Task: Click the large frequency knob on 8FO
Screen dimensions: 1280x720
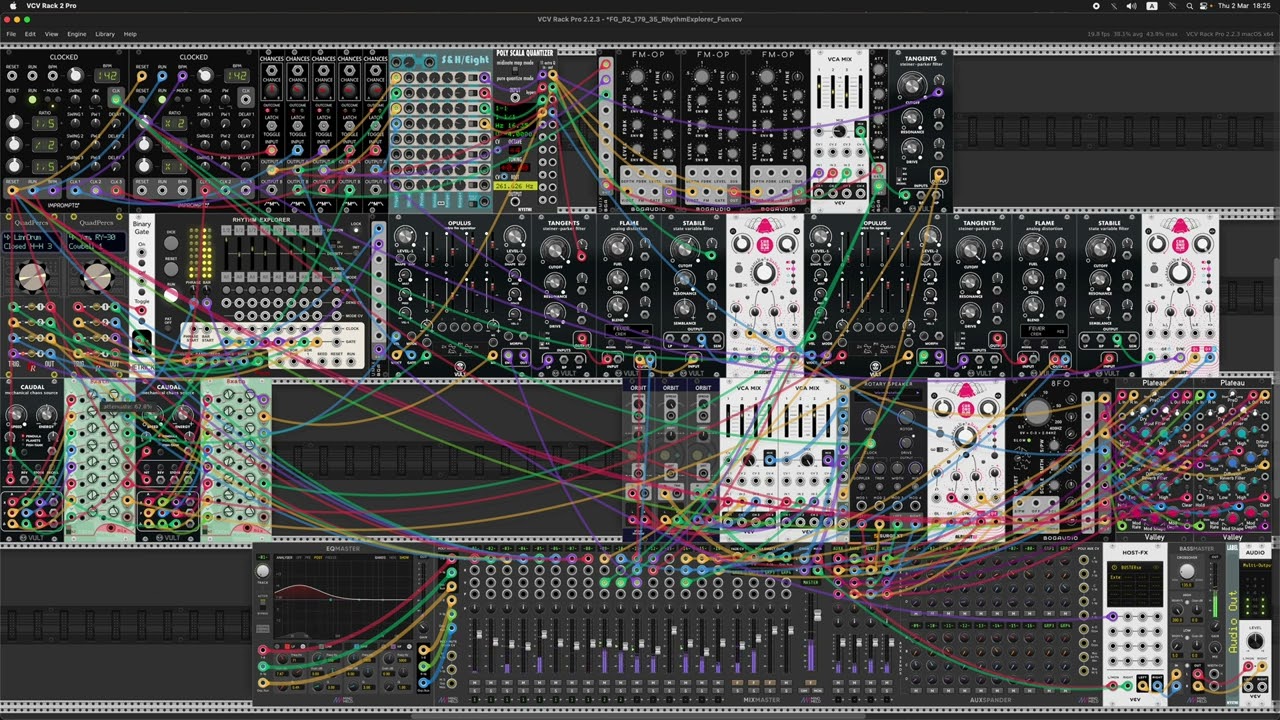Action: tap(1038, 411)
